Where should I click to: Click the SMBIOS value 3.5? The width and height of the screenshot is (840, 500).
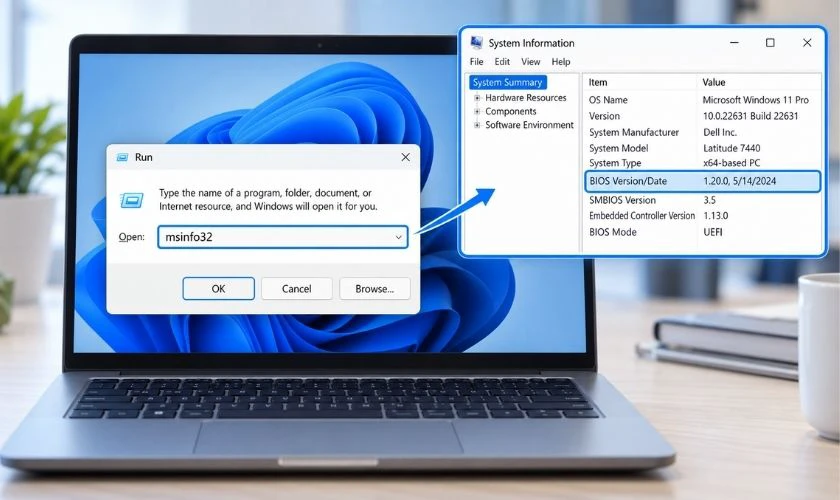pyautogui.click(x=709, y=200)
